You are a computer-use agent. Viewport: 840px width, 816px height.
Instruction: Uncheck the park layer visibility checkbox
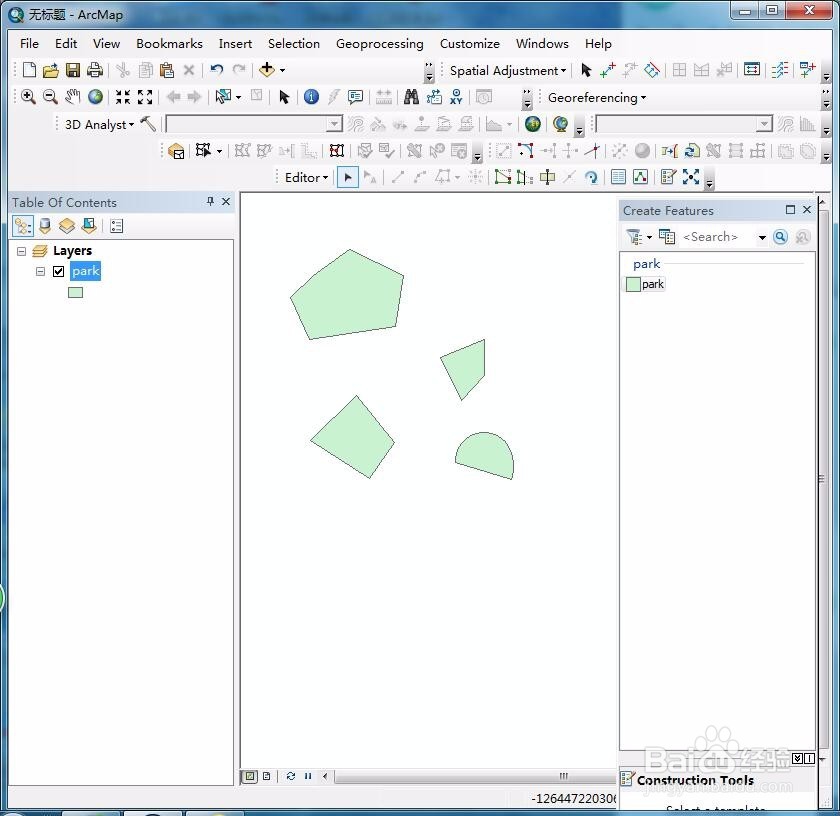[x=59, y=272]
